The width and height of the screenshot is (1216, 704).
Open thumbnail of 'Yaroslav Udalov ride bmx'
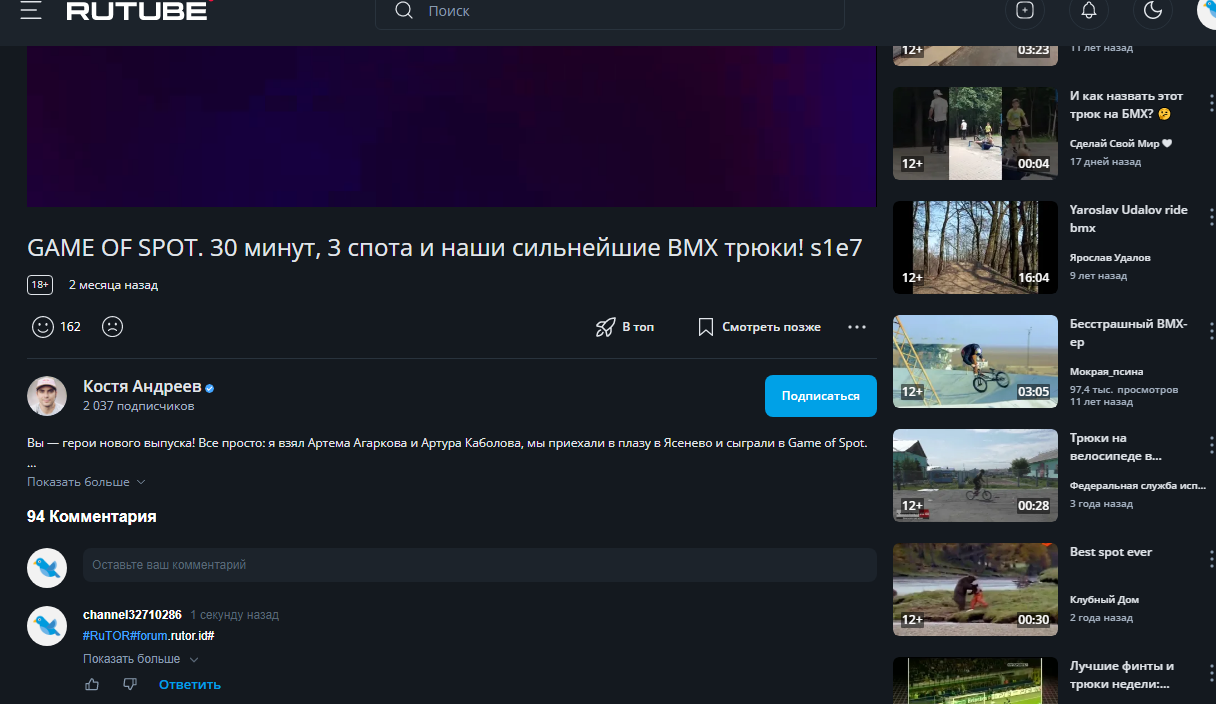975,247
